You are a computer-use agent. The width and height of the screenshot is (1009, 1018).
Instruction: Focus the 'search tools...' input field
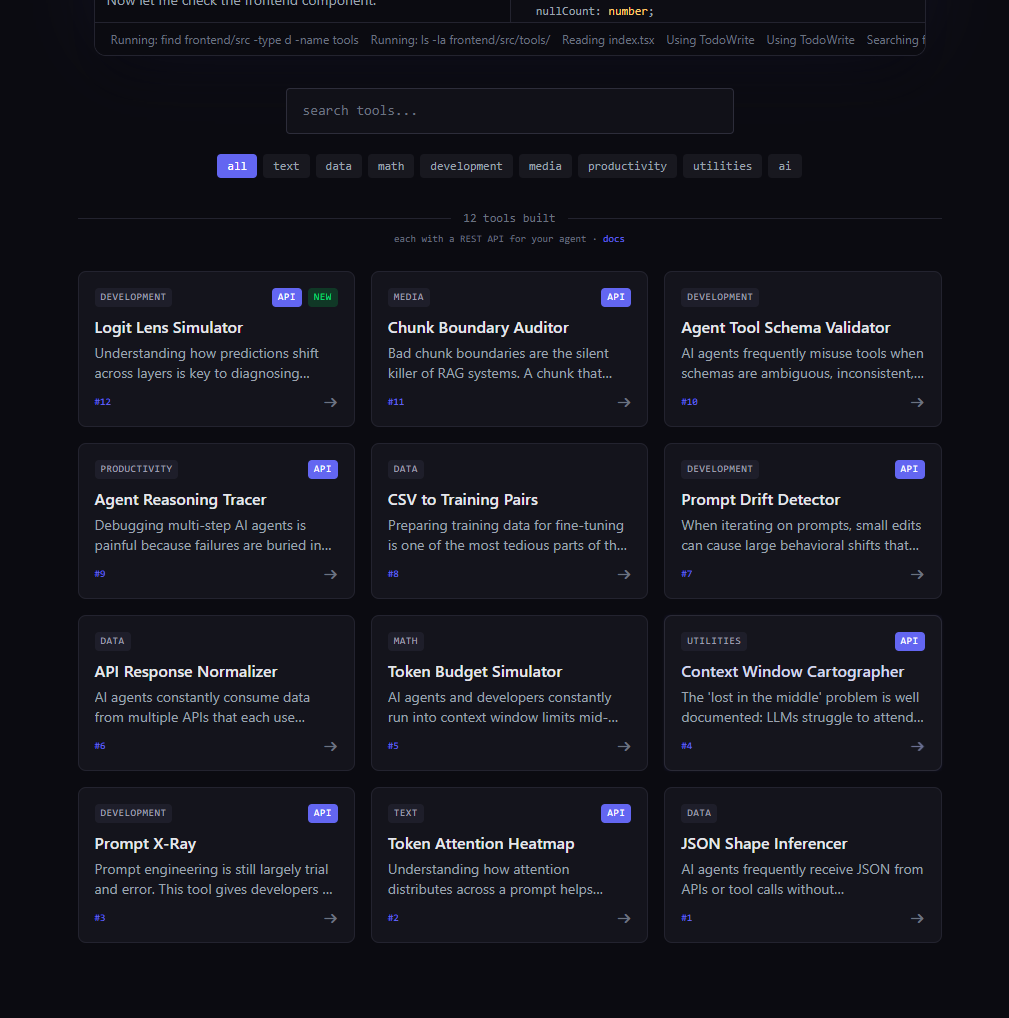(x=510, y=111)
